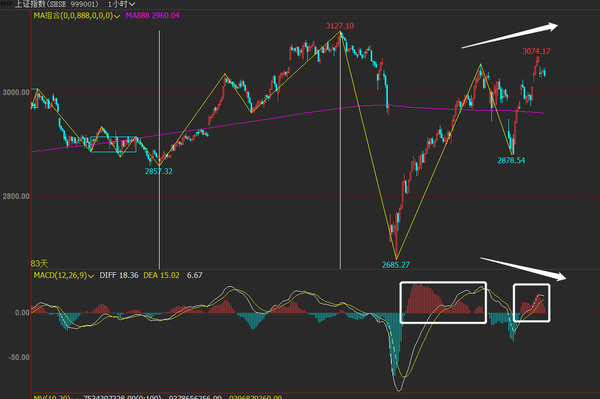Click the link icon beside 上证指数
This screenshot has height=399, width=600.
pyautogui.click(x=7, y=4)
